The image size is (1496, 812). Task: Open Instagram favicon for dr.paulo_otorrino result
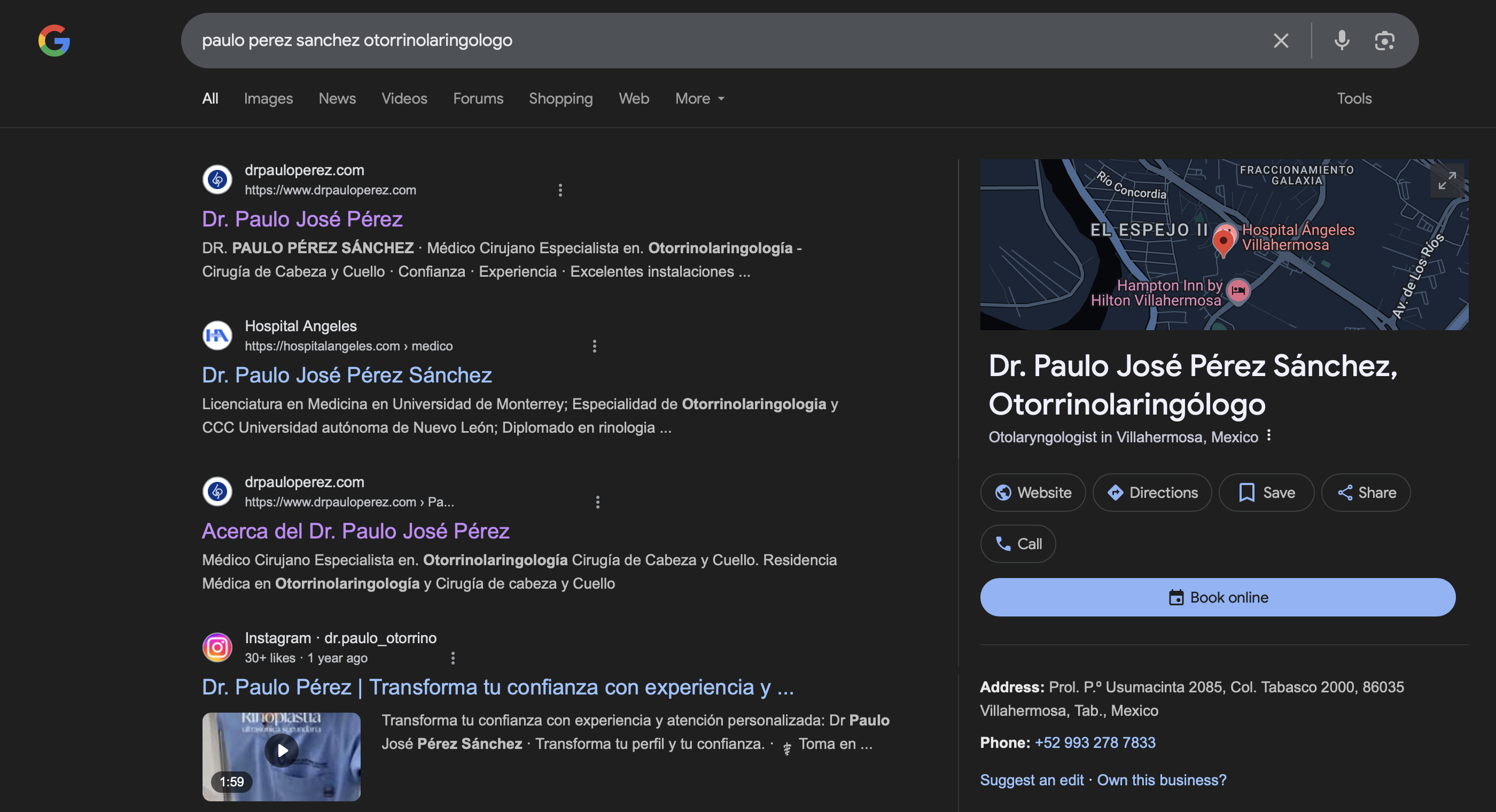[217, 647]
